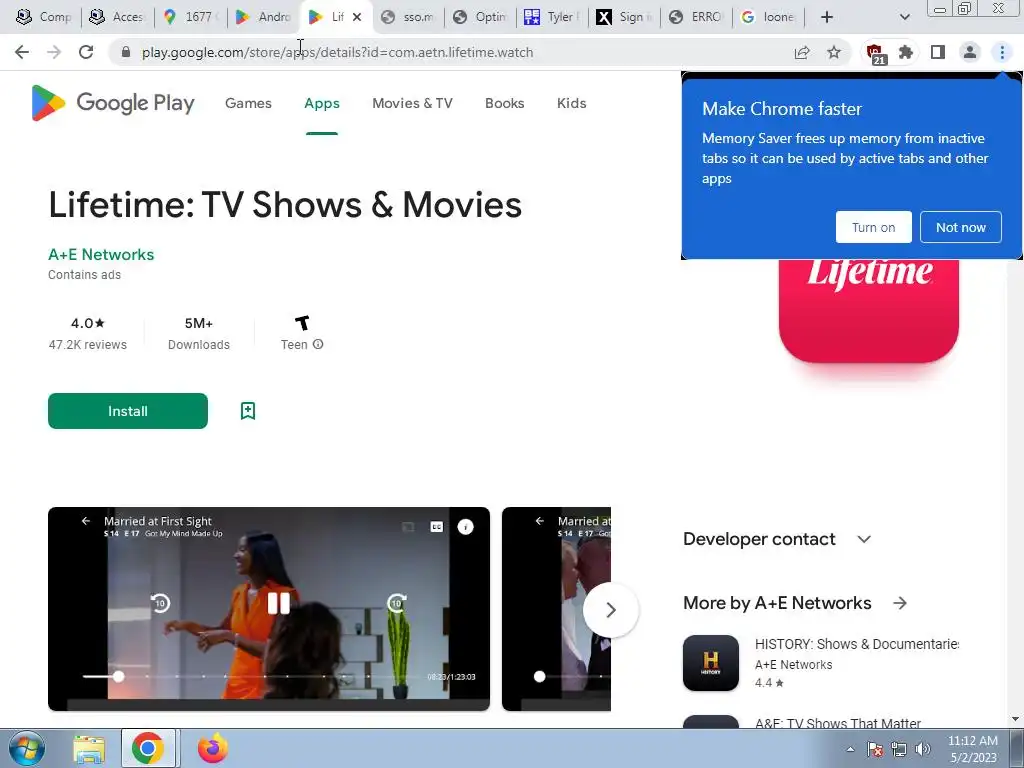
Task: Open the first Married at First Sight screenshot
Action: coord(268,609)
